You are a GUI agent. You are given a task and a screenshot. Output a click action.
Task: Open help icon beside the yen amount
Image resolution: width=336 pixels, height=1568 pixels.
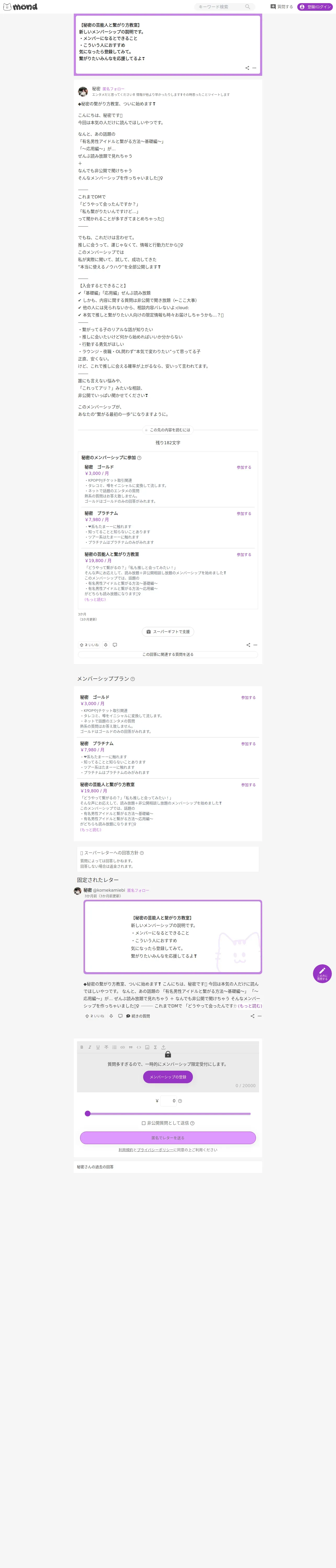tap(180, 1101)
